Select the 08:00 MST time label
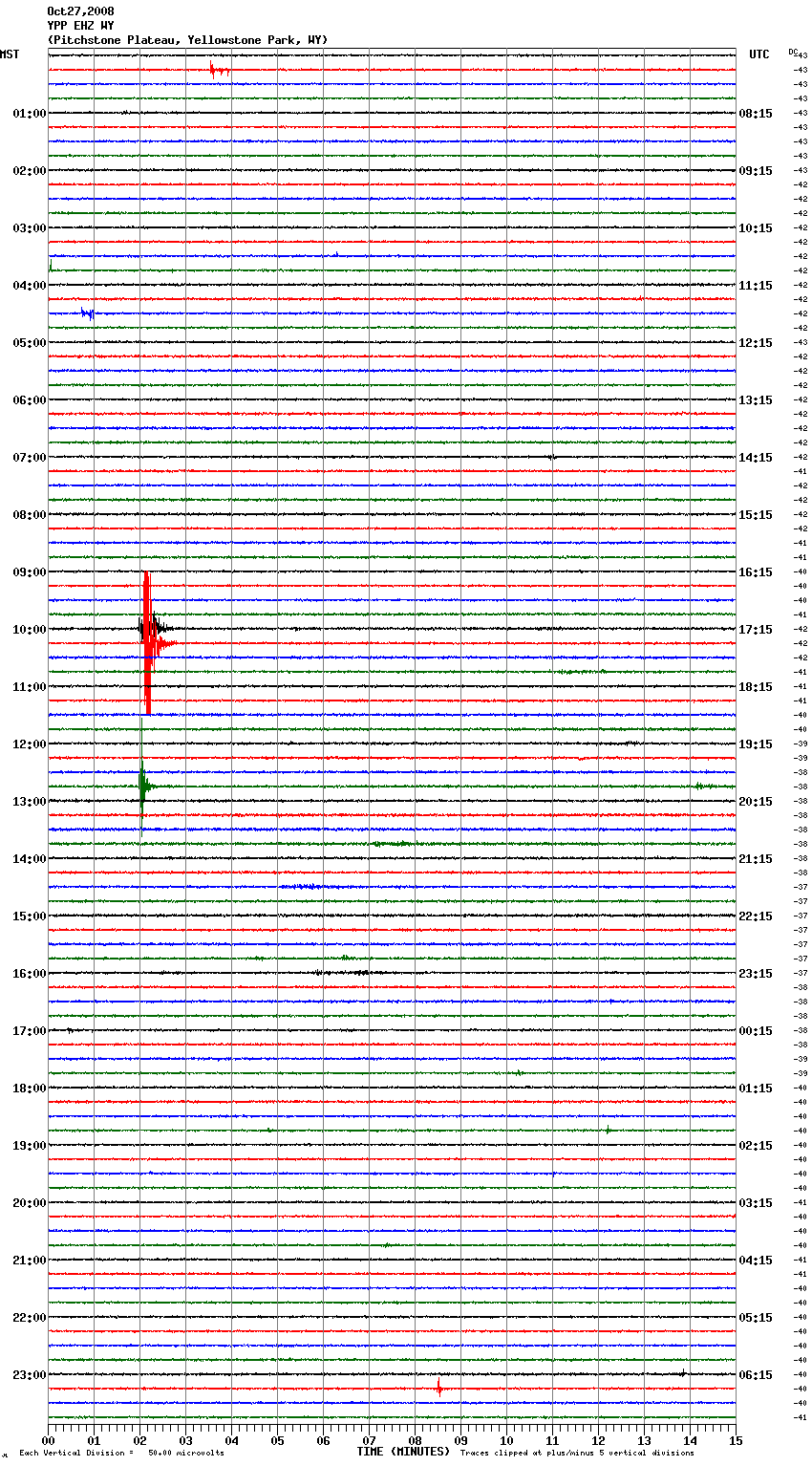 coord(30,515)
